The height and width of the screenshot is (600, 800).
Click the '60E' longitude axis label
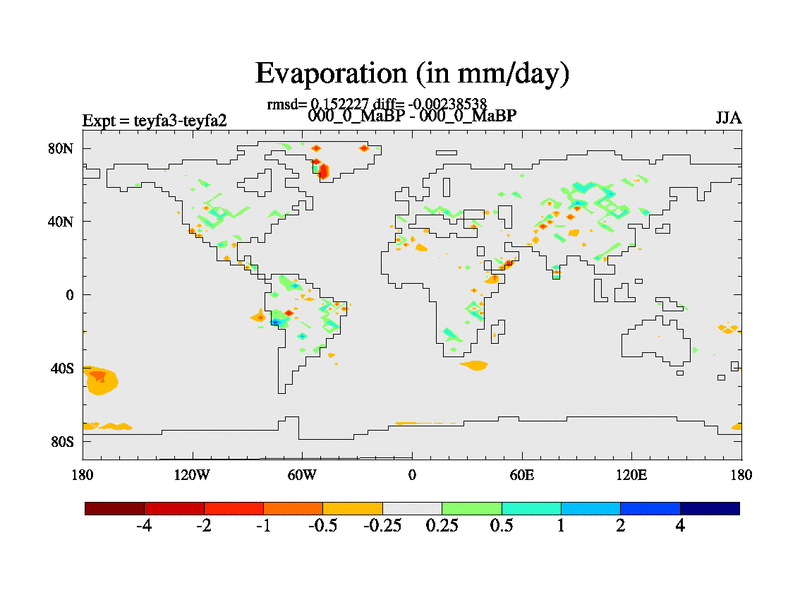click(x=521, y=473)
